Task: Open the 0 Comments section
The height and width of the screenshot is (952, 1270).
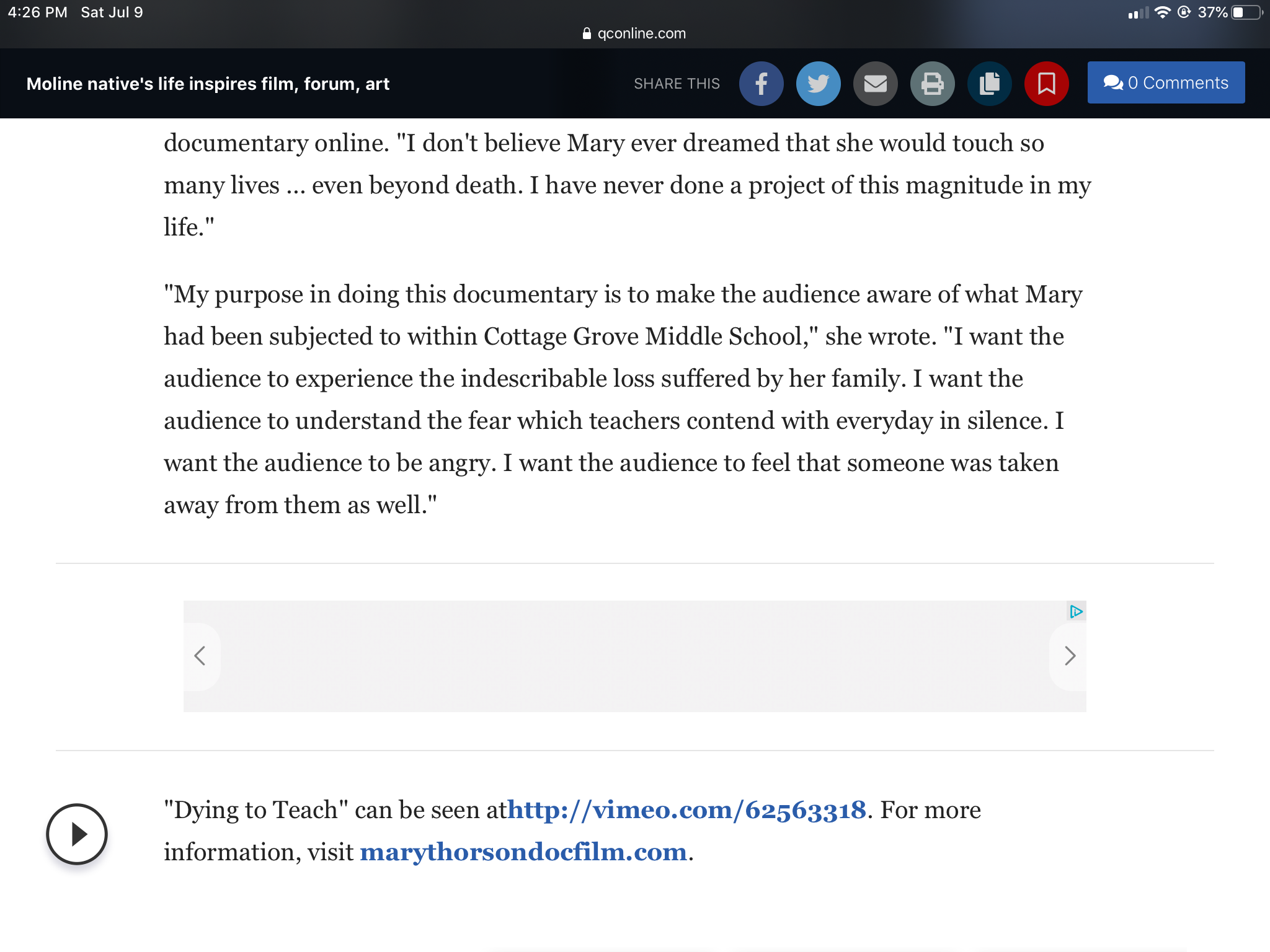Action: [x=1166, y=82]
